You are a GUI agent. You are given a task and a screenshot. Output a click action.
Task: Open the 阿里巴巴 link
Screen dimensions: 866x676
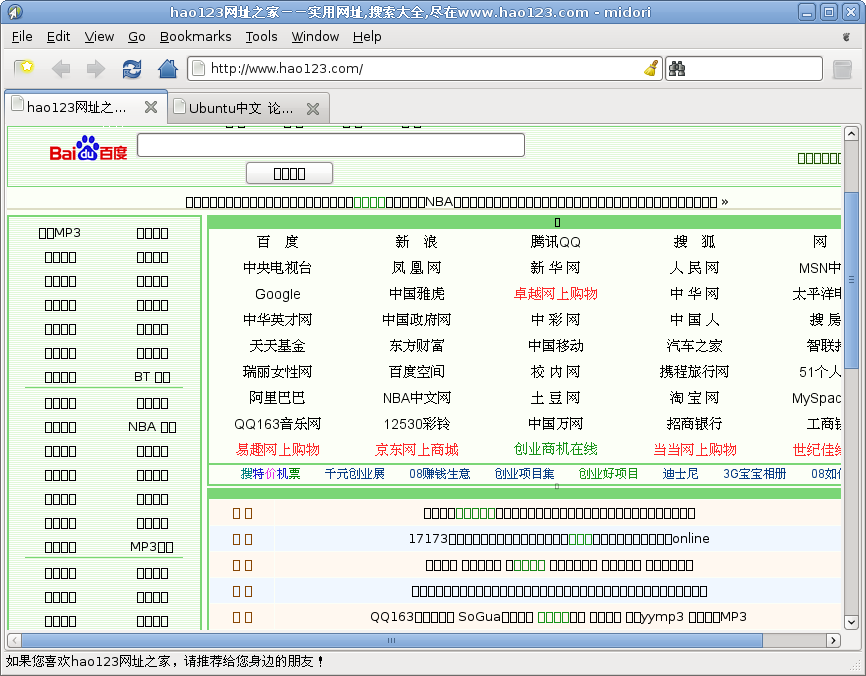click(x=277, y=398)
